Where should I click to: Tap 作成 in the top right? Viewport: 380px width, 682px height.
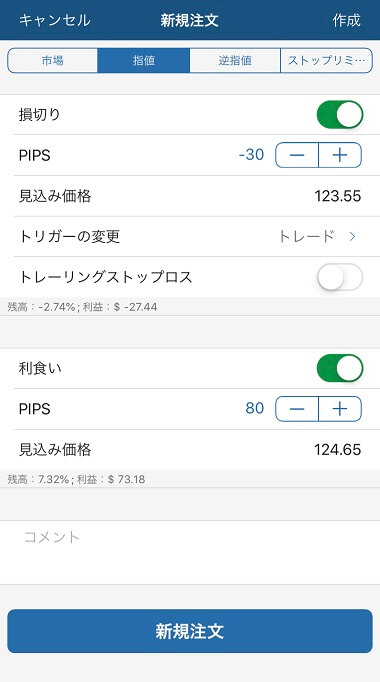point(347,20)
